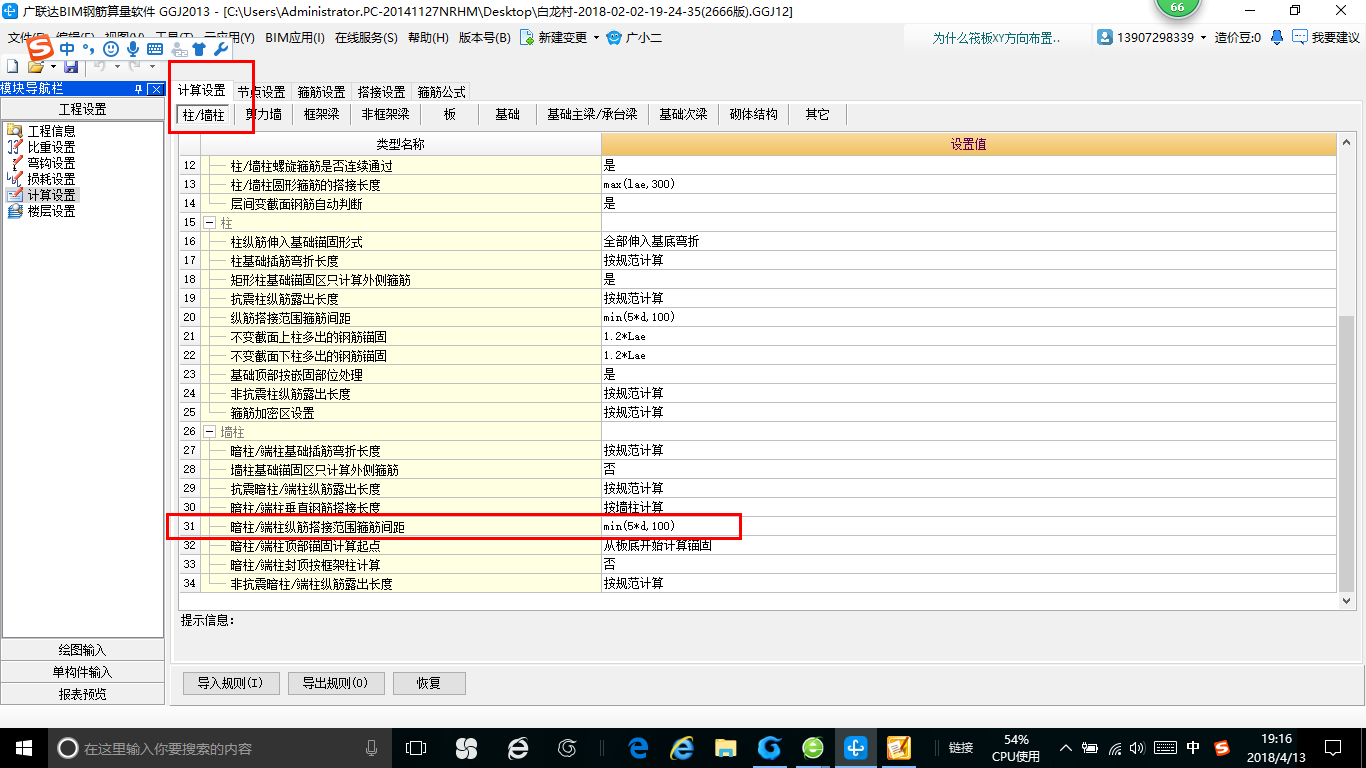Toggle Sogou Chinese/English mode 中 button

tap(67, 48)
